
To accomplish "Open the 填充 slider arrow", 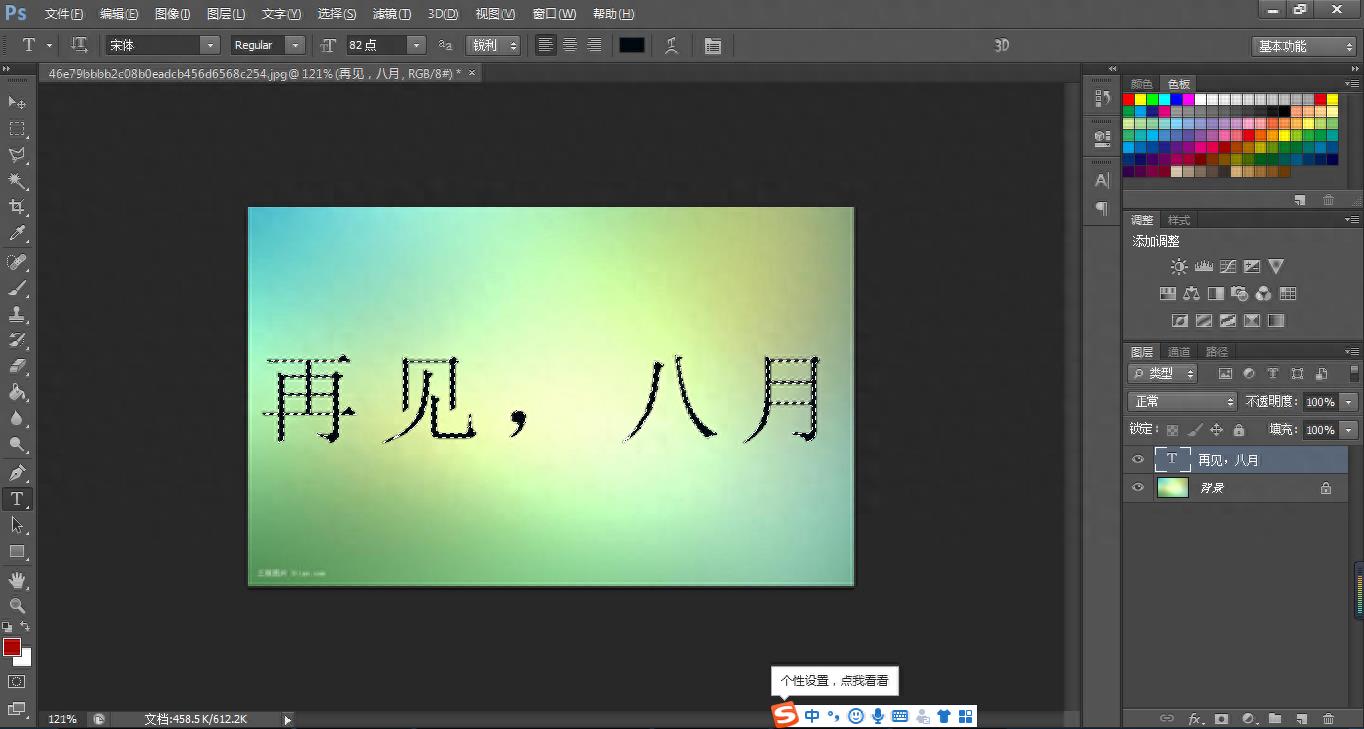I will click(1349, 430).
